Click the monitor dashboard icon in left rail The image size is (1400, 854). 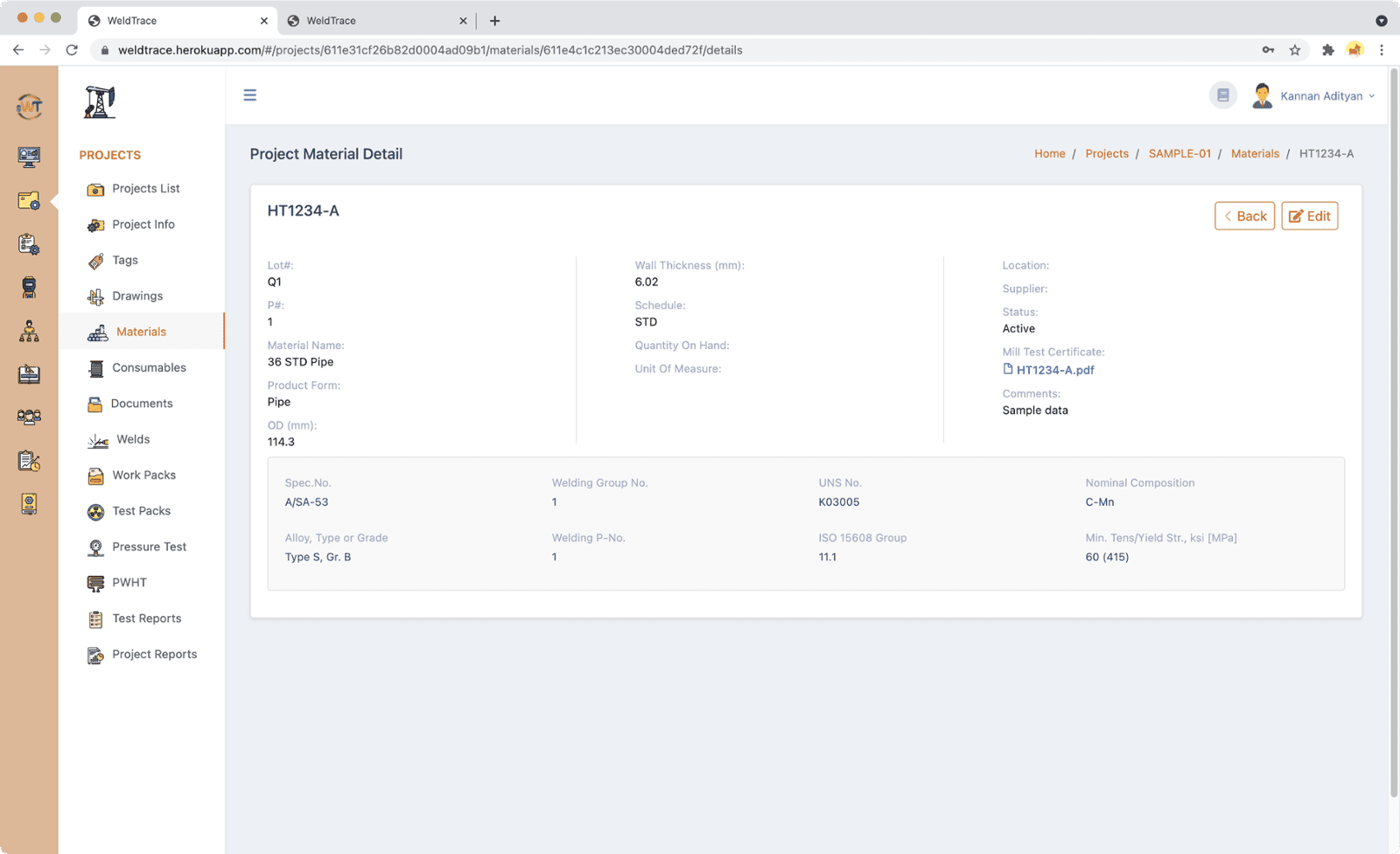click(x=29, y=157)
